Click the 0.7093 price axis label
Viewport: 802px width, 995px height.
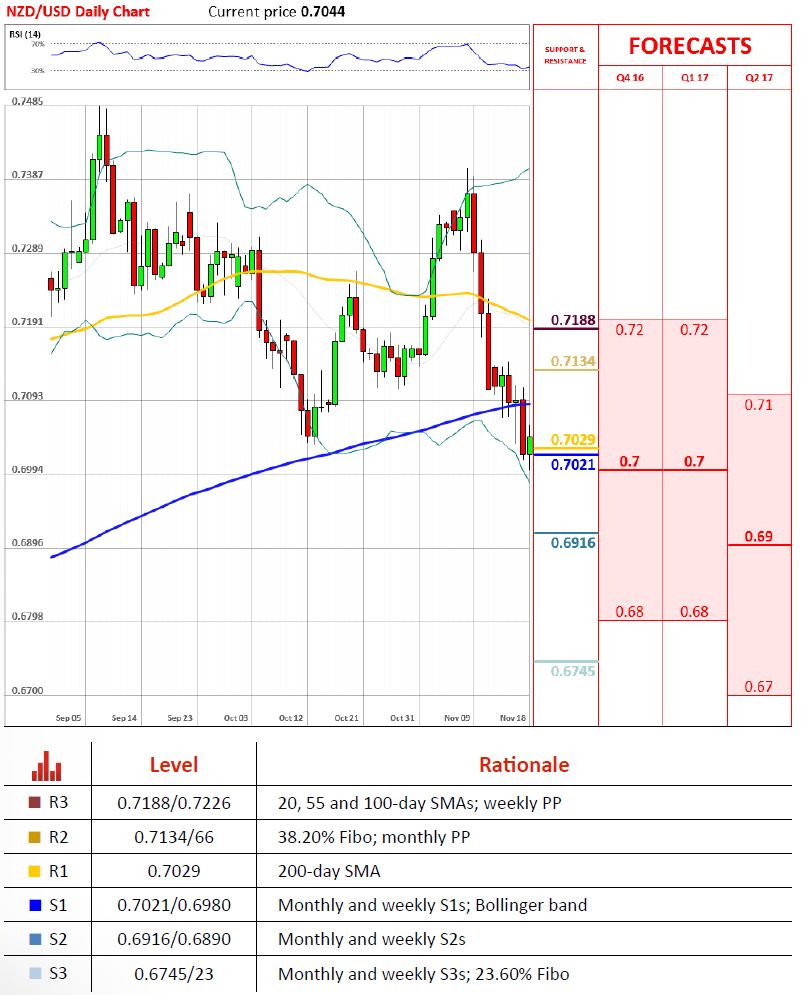(x=27, y=396)
